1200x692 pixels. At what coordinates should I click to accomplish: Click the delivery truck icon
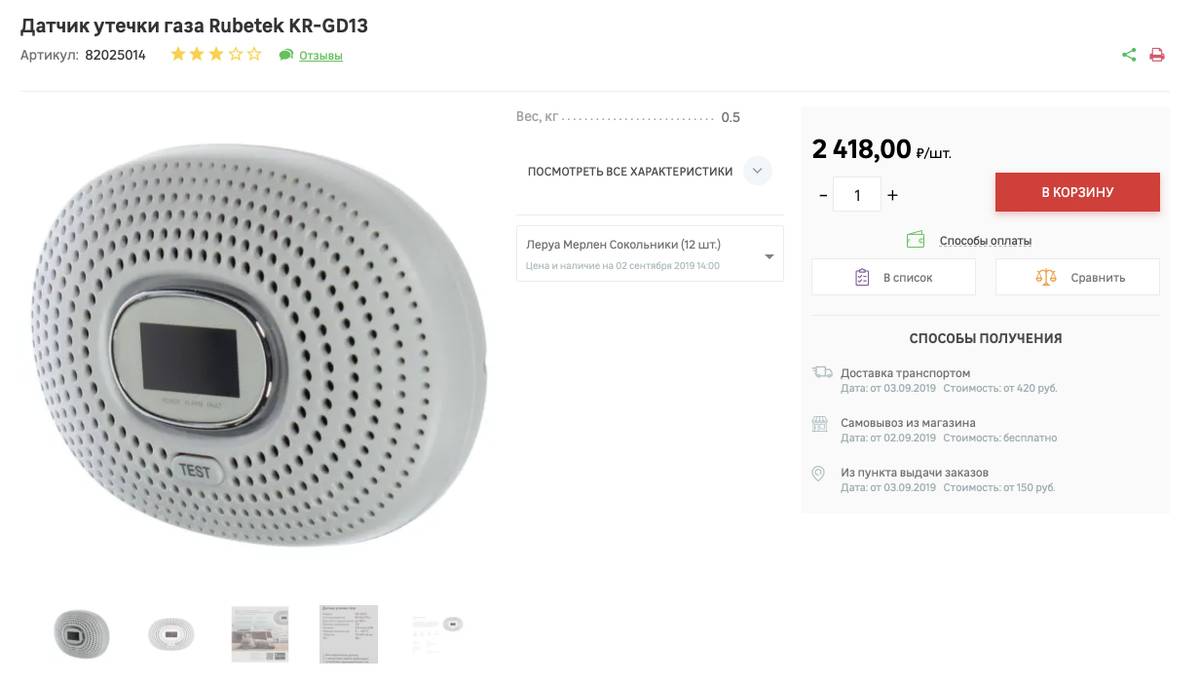pos(822,373)
